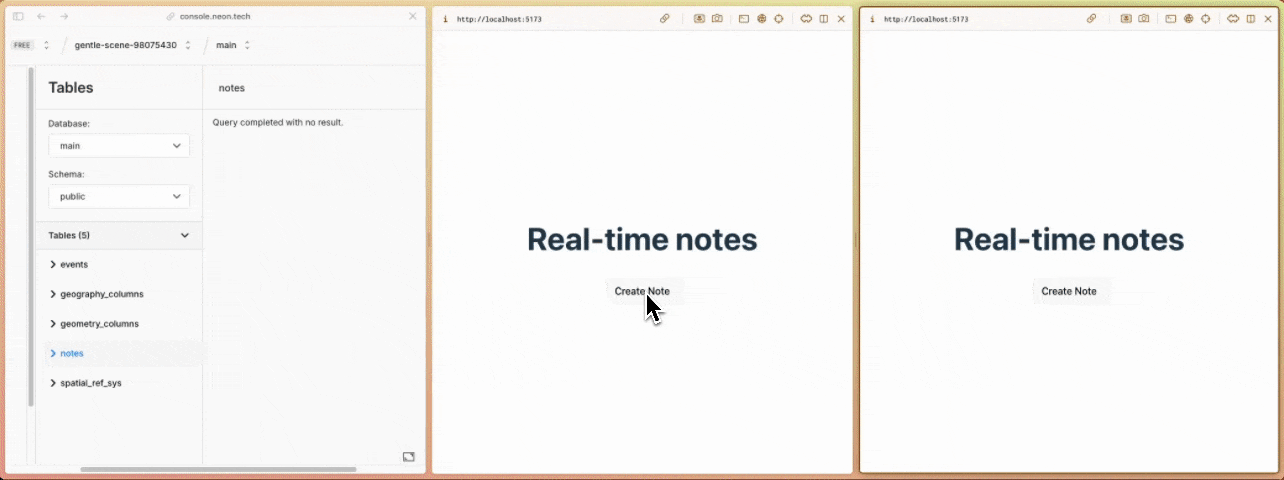The width and height of the screenshot is (1284, 480).
Task: Click the vertical scrollbar beside the Tables panel
Action: click(31, 237)
